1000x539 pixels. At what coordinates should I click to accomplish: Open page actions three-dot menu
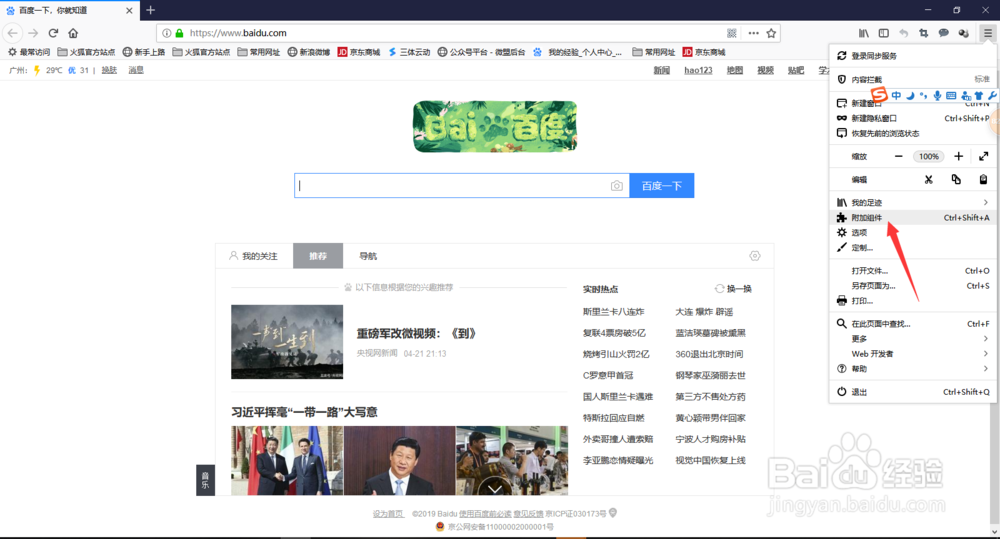[754, 33]
